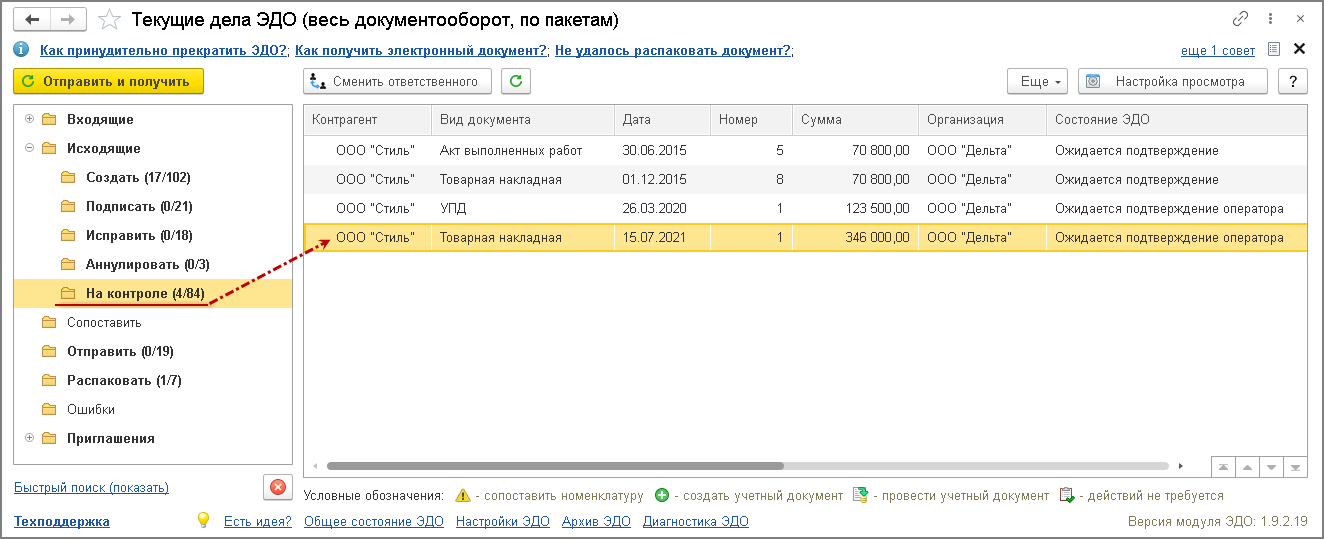Move one row up with up arrow button

point(1247,467)
